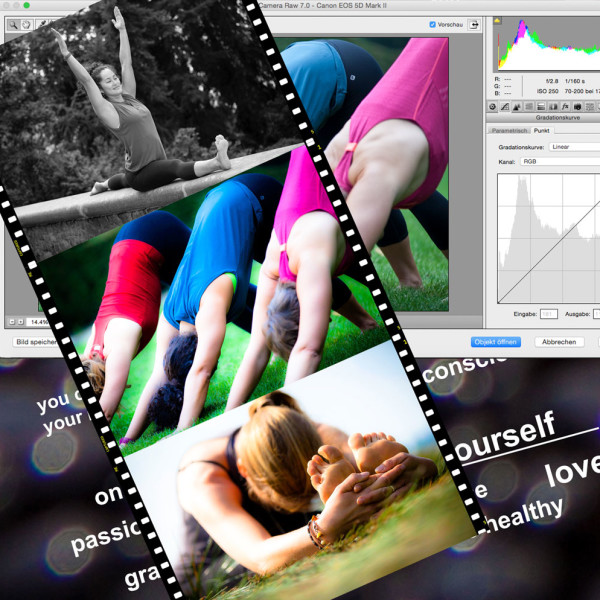This screenshot has width=600, height=600.
Task: Select the Zoom tool in Camera Raw
Action: pos(13,25)
